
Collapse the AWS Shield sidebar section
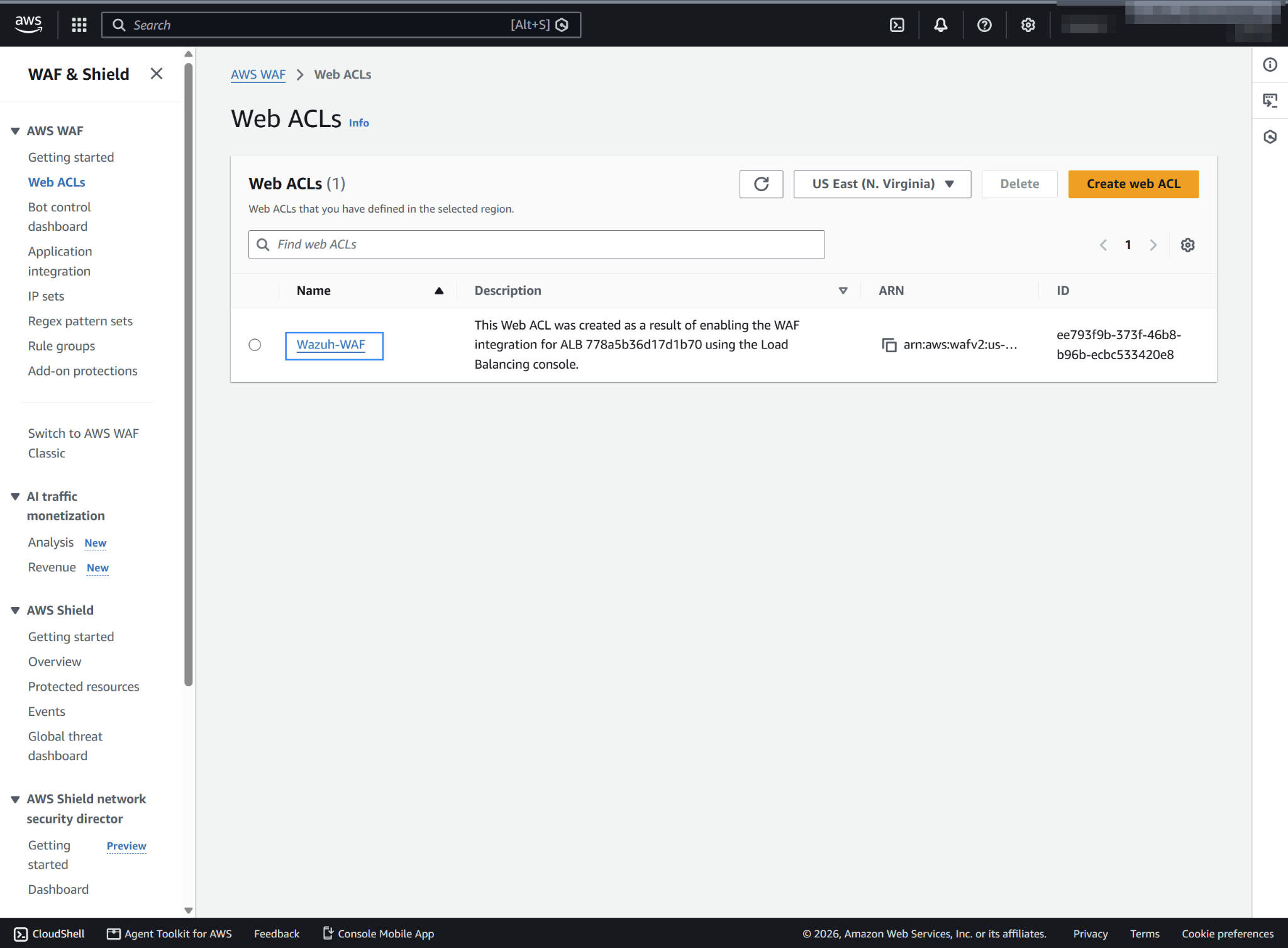15,610
